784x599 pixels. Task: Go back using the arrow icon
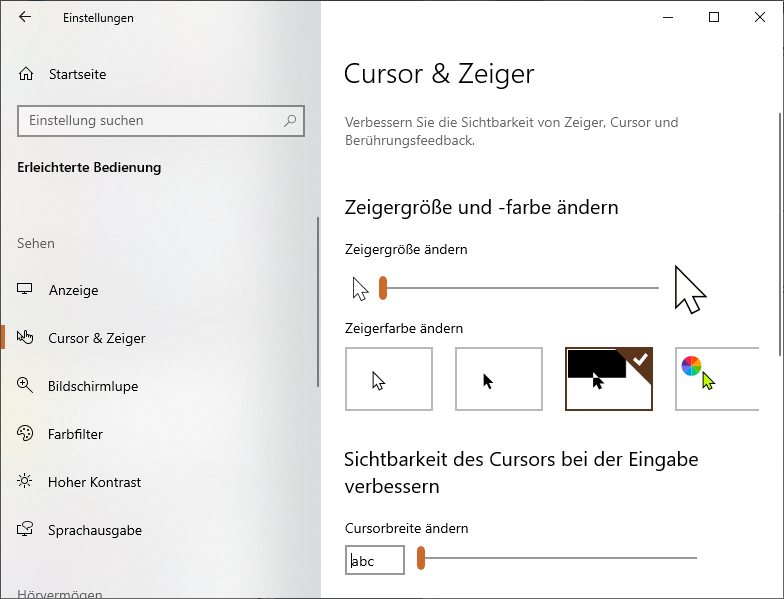coord(24,17)
